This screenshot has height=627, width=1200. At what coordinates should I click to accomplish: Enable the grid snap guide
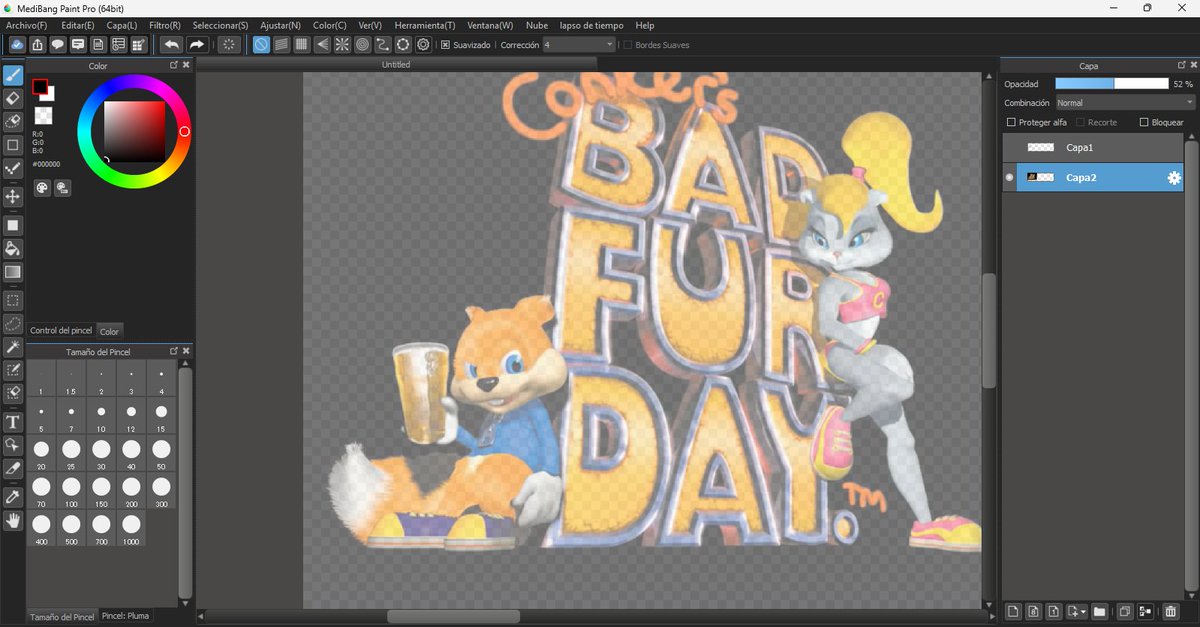(x=301, y=45)
